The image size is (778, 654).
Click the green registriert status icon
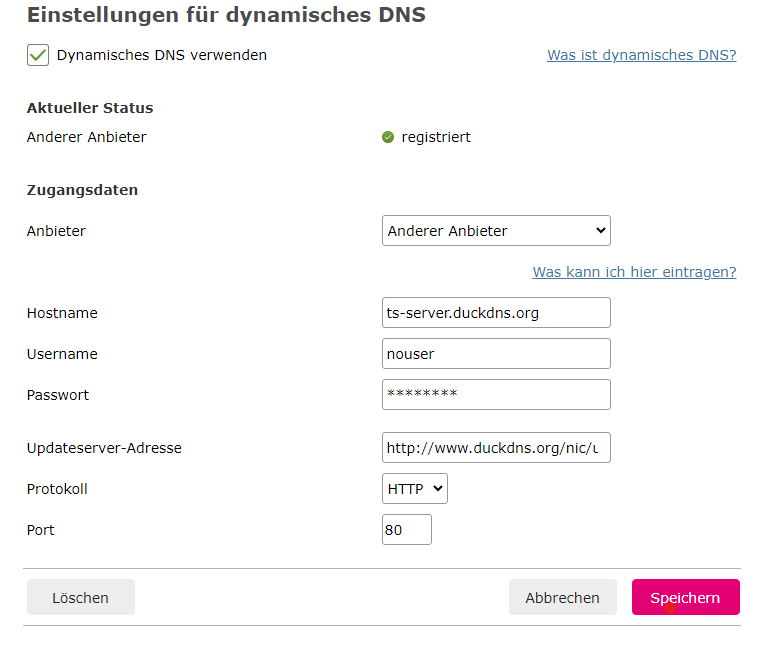[388, 137]
